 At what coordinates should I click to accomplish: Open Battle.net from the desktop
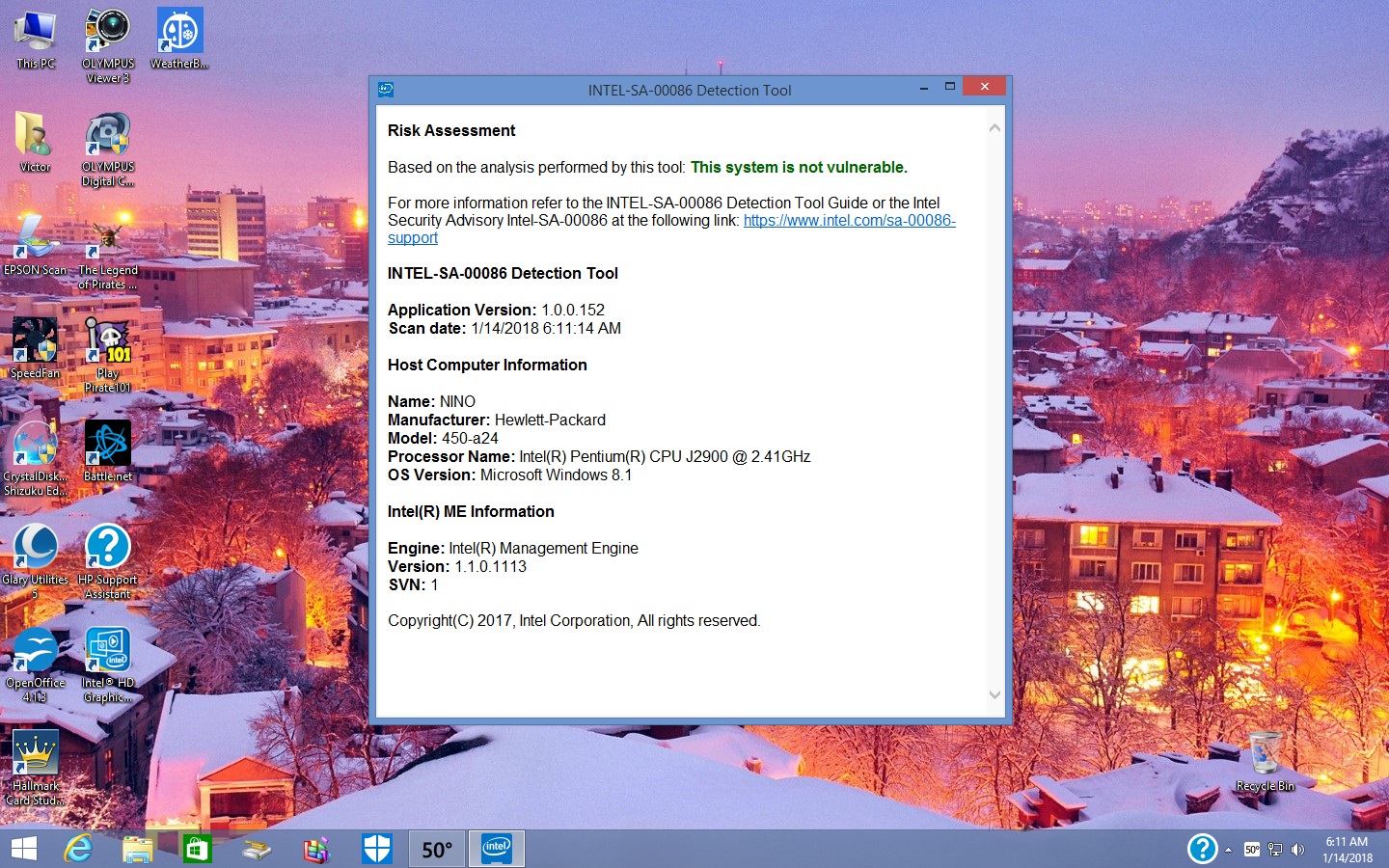(x=107, y=444)
